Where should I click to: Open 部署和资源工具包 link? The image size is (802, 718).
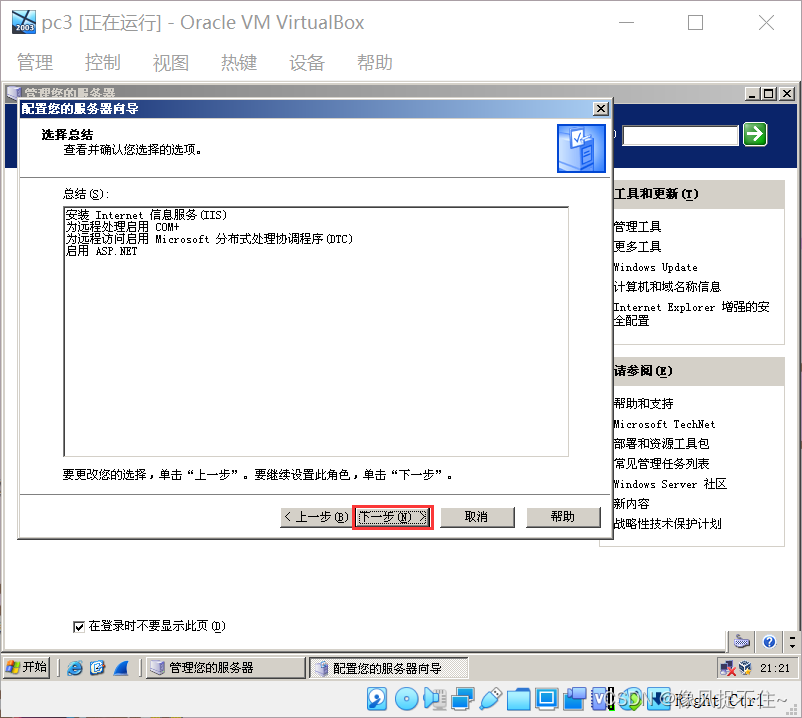click(661, 443)
